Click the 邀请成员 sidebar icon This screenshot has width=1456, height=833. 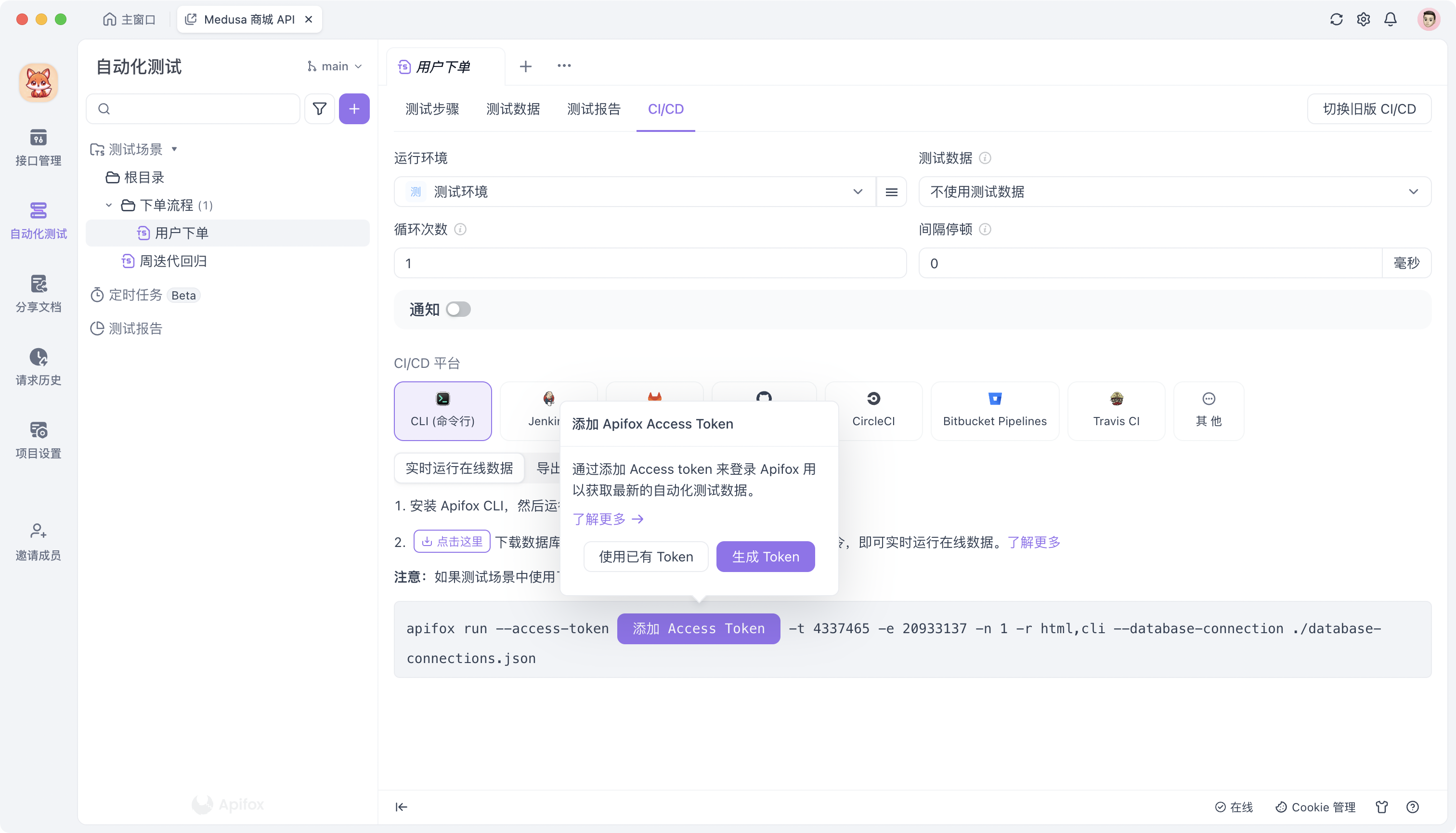[38, 540]
